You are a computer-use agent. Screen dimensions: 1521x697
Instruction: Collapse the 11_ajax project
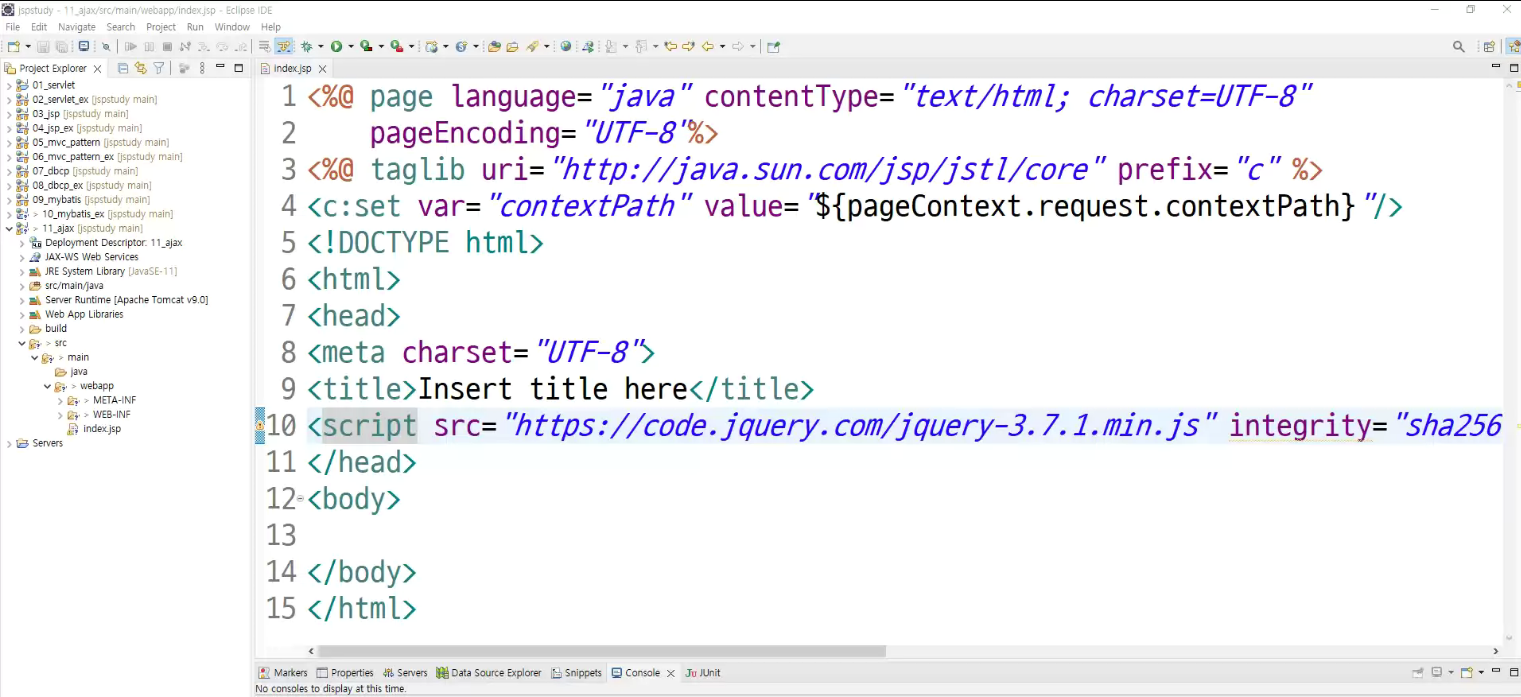click(9, 228)
